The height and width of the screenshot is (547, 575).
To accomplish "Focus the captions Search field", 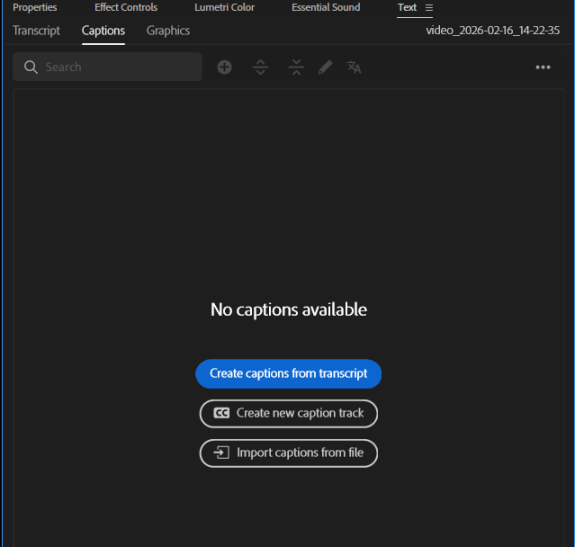I will (x=107, y=67).
